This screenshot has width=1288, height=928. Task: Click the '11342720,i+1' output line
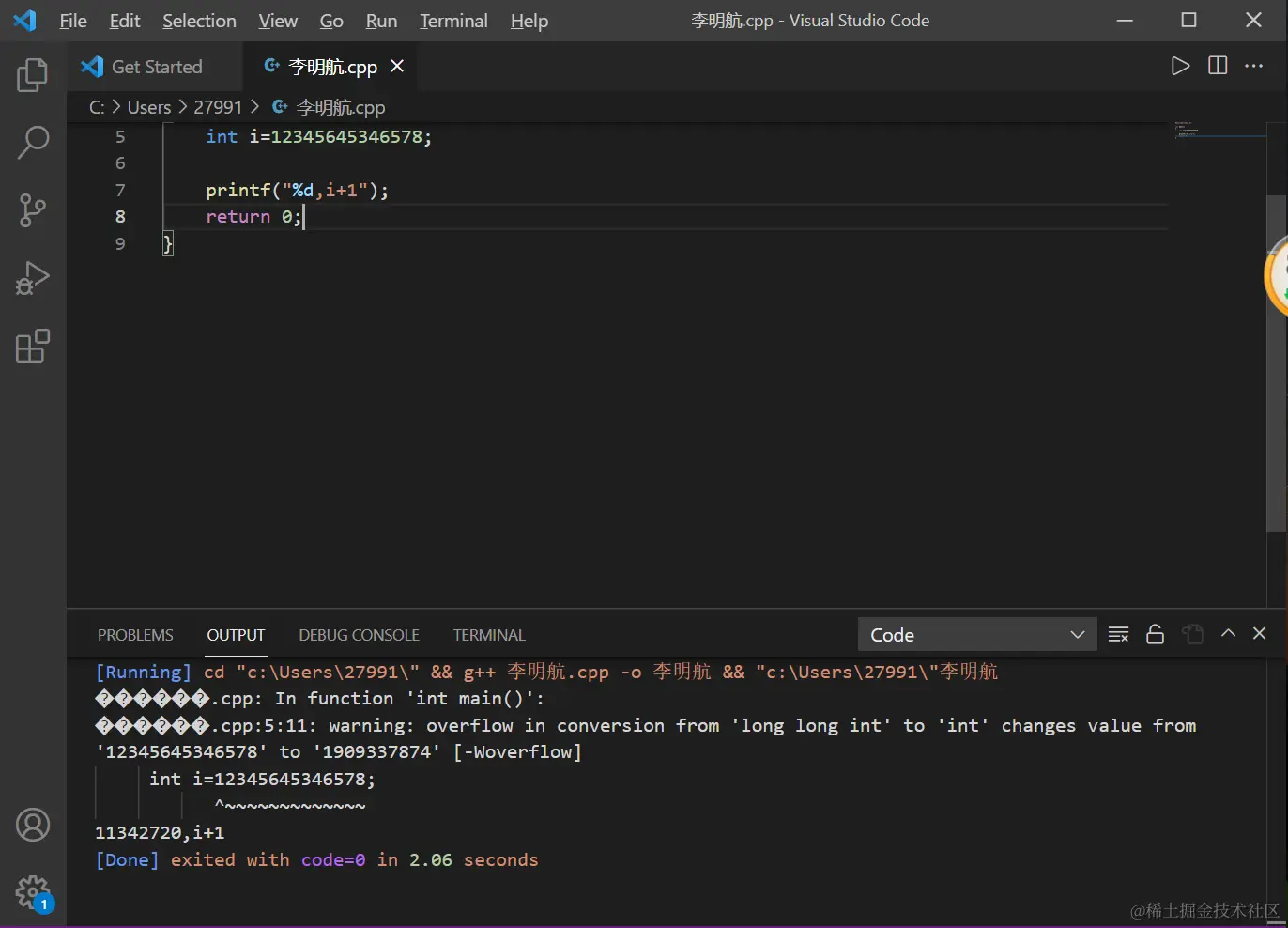160,832
